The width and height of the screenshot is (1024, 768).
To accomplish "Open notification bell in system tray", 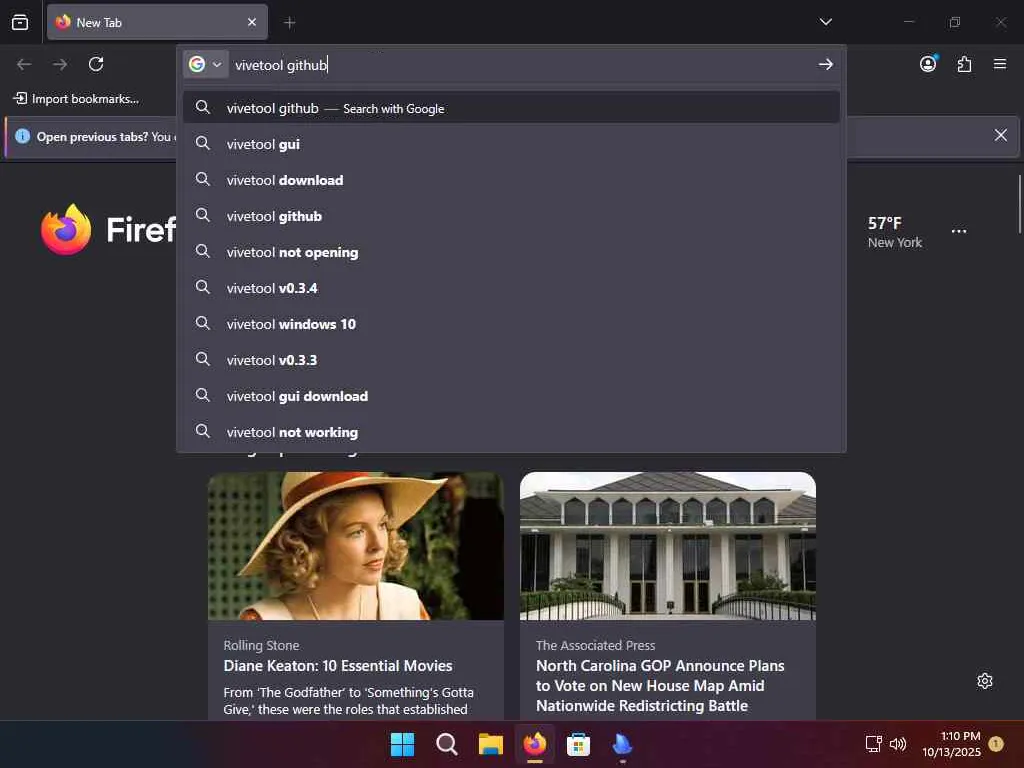I will point(995,743).
